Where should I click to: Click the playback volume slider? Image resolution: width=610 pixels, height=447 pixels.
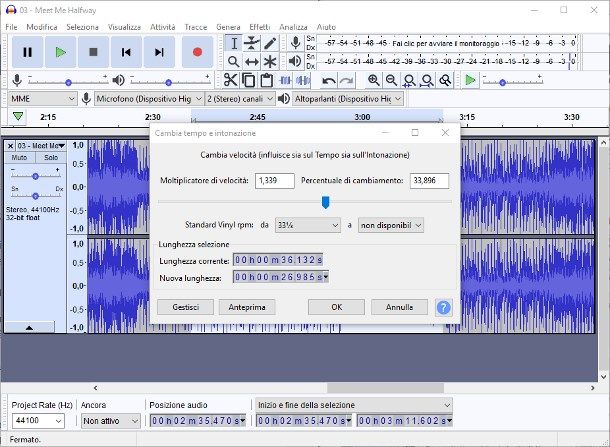pyautogui.click(x=168, y=82)
